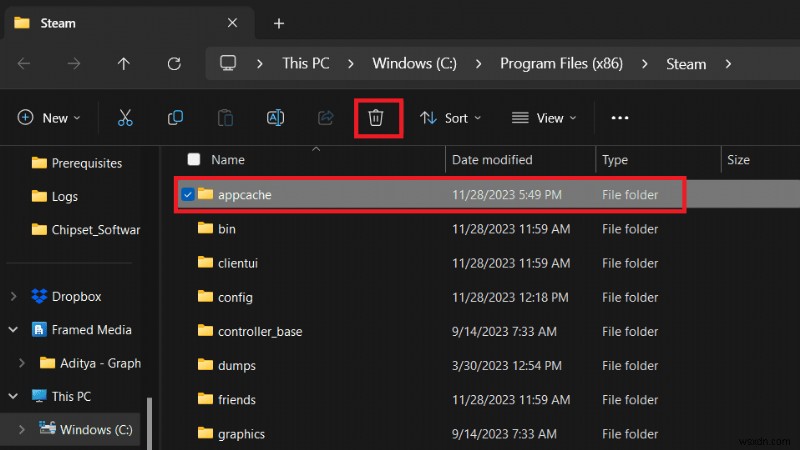Open the New dropdown menu
800x450 pixels.
pyautogui.click(x=49, y=118)
